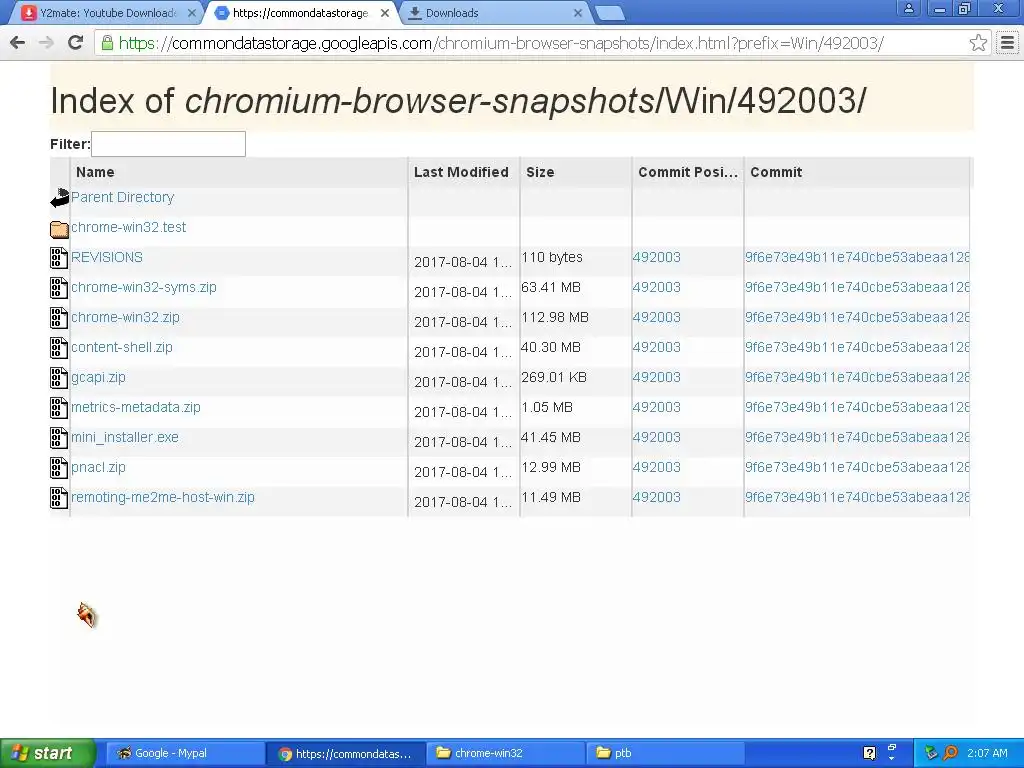Click the file icon beside chrome-win32-syms.zip
Image resolution: width=1024 pixels, height=768 pixels.
tap(59, 288)
